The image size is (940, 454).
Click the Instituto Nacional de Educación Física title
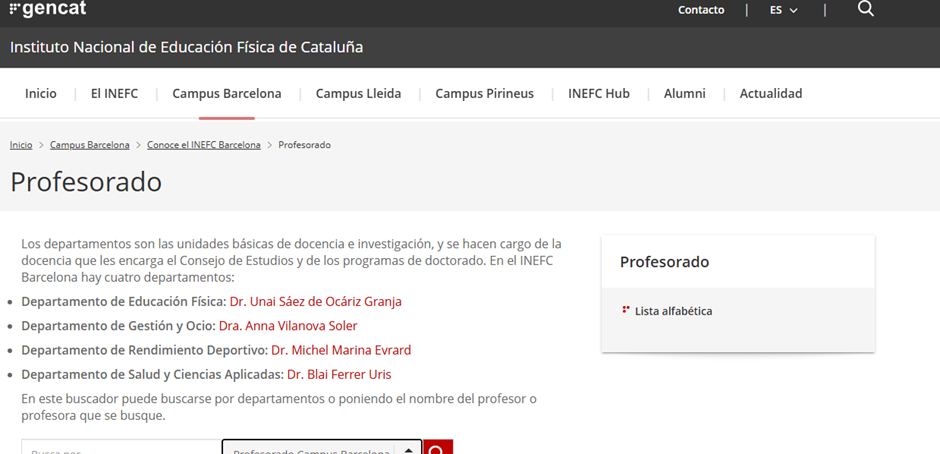tap(186, 47)
